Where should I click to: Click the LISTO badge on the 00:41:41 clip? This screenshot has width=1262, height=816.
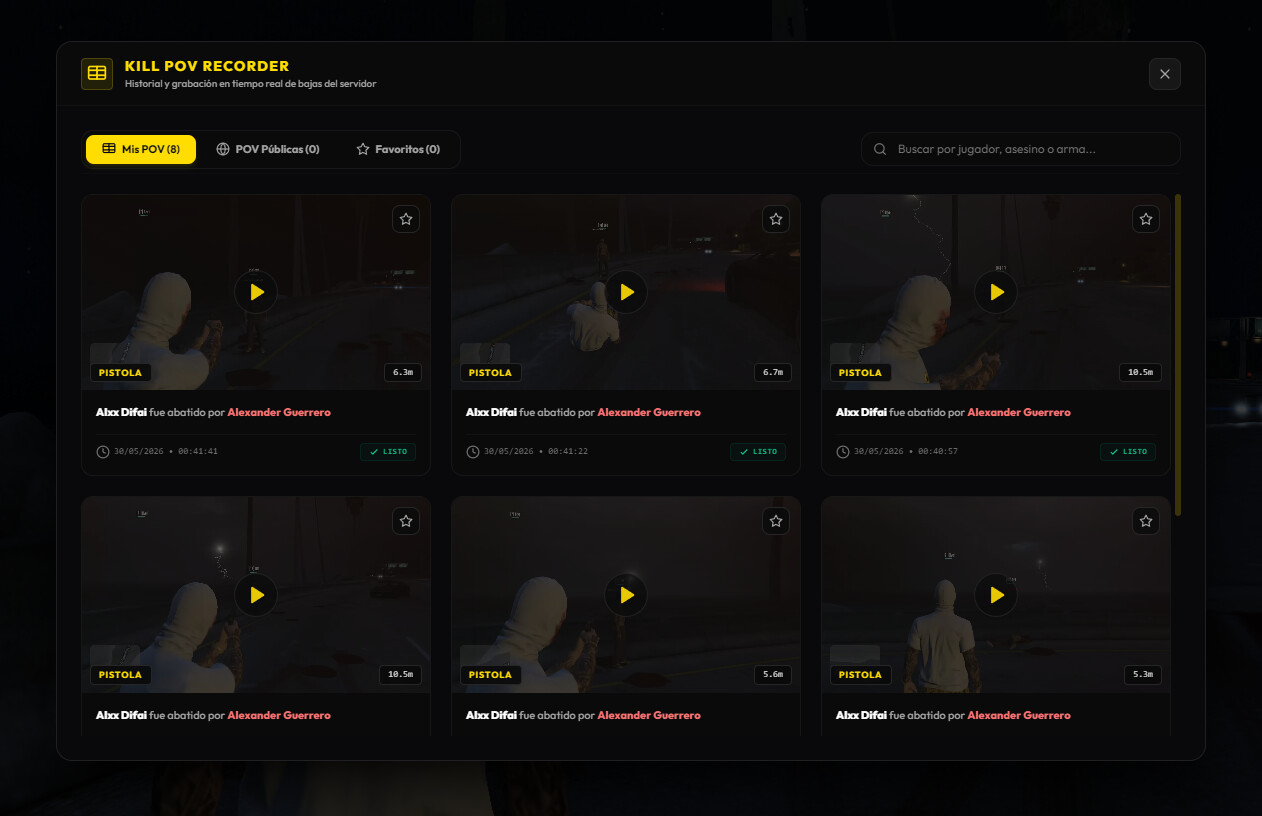click(x=388, y=452)
